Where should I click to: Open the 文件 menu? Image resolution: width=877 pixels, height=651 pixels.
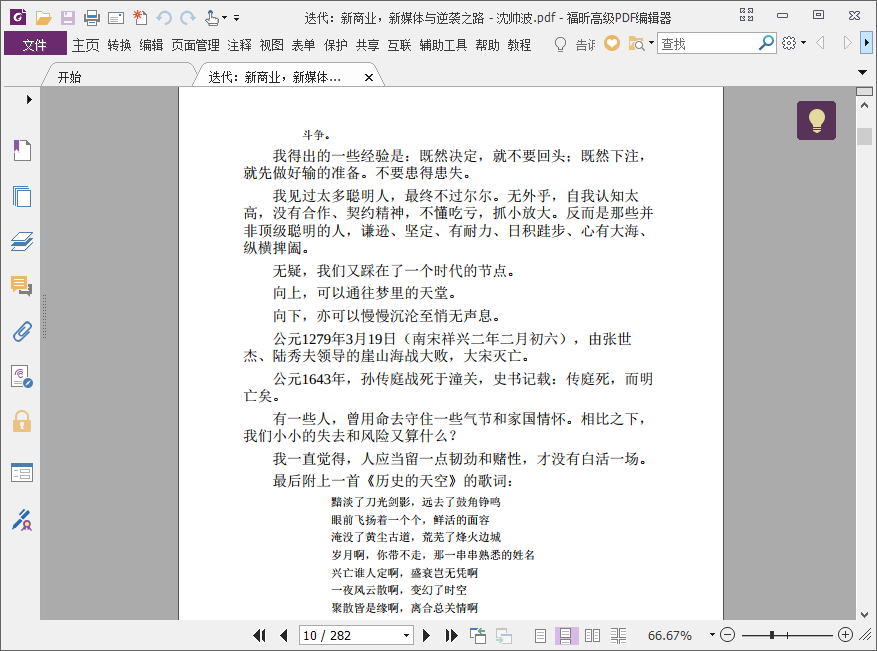pyautogui.click(x=35, y=45)
